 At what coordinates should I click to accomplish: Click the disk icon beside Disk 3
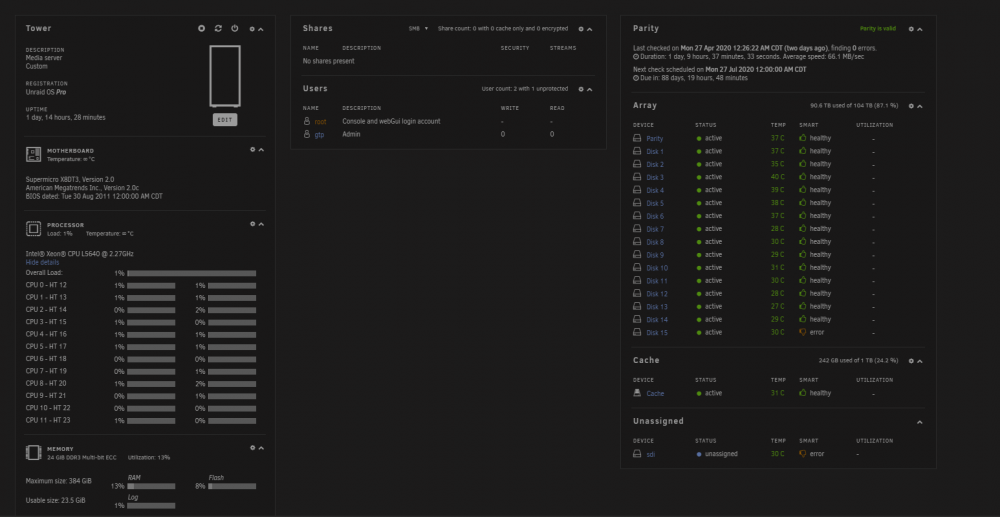pos(637,177)
